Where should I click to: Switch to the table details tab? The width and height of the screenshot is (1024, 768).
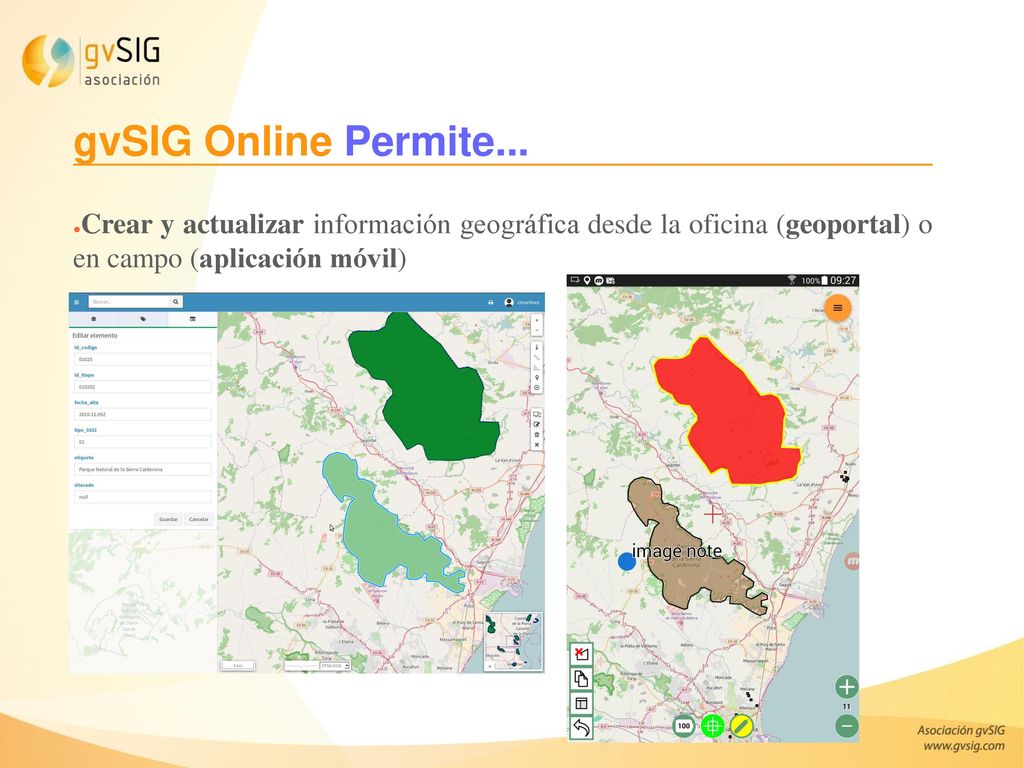pos(193,319)
